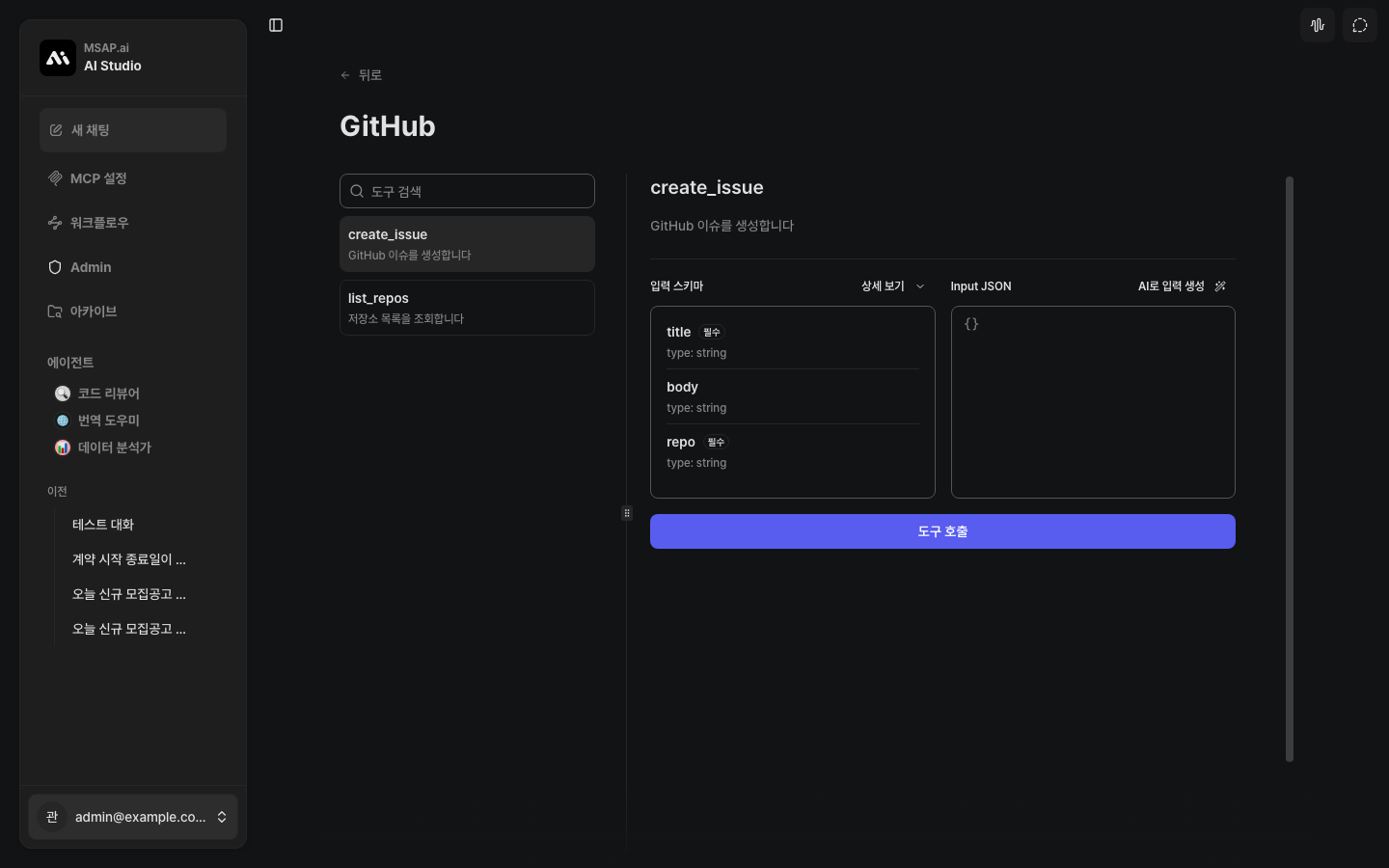Go to MCP 설정
Screen dimensions: 1389x868
pos(133,178)
